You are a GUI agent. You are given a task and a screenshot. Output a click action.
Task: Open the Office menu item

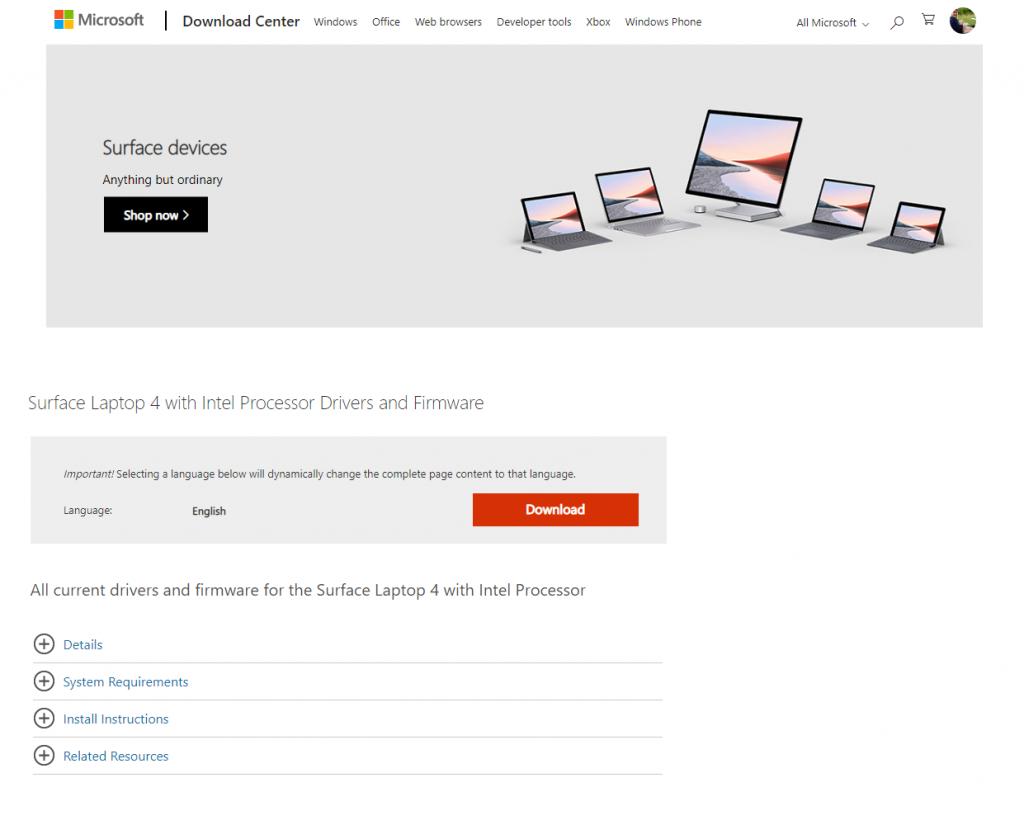(x=386, y=22)
